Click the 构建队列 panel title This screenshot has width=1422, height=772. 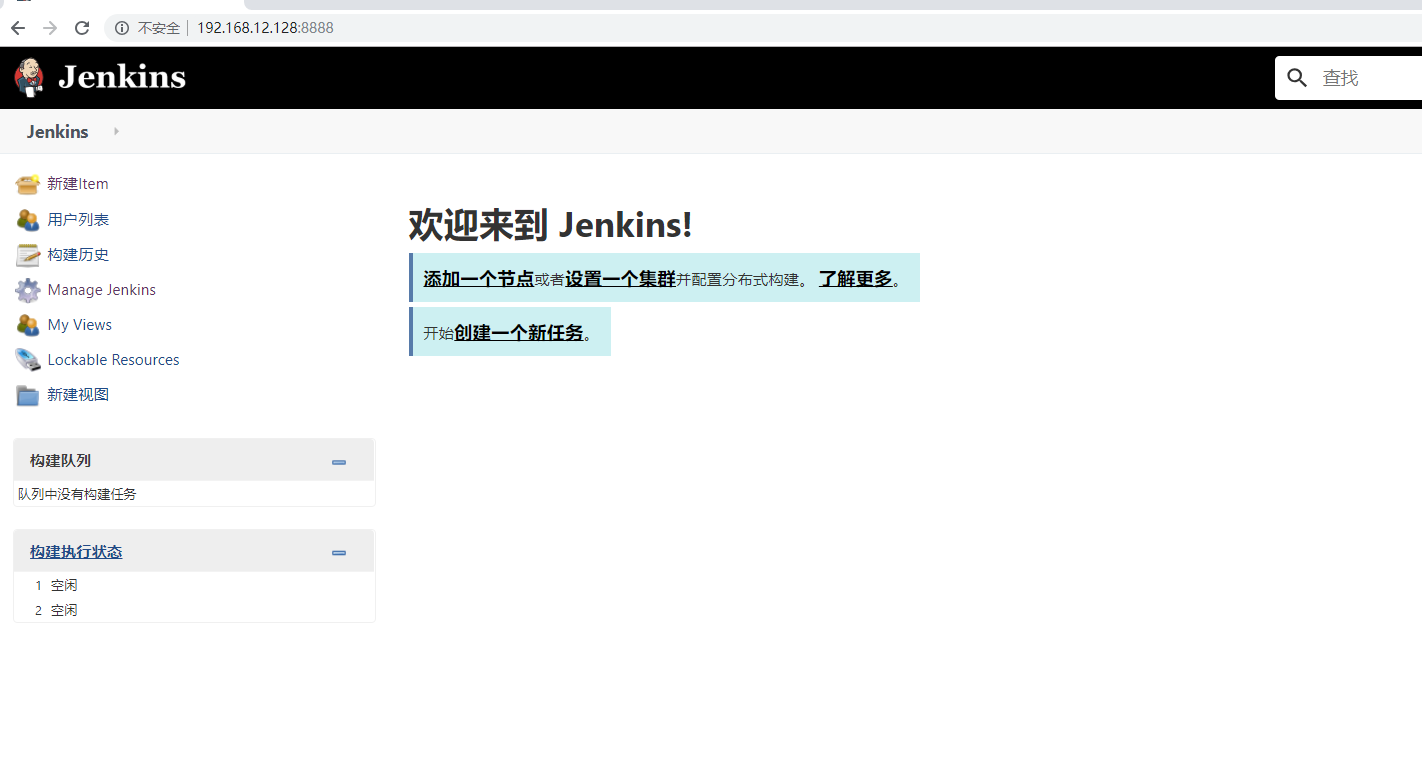[60, 461]
